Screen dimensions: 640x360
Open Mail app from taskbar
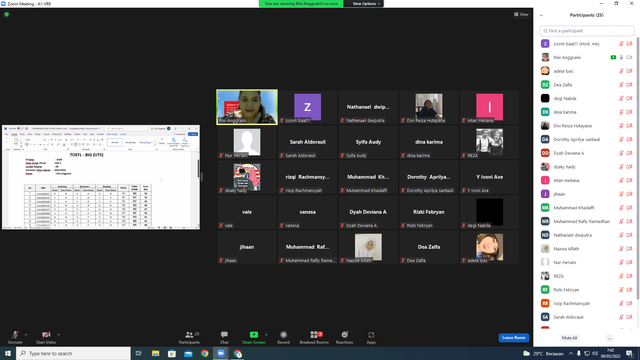[188, 353]
